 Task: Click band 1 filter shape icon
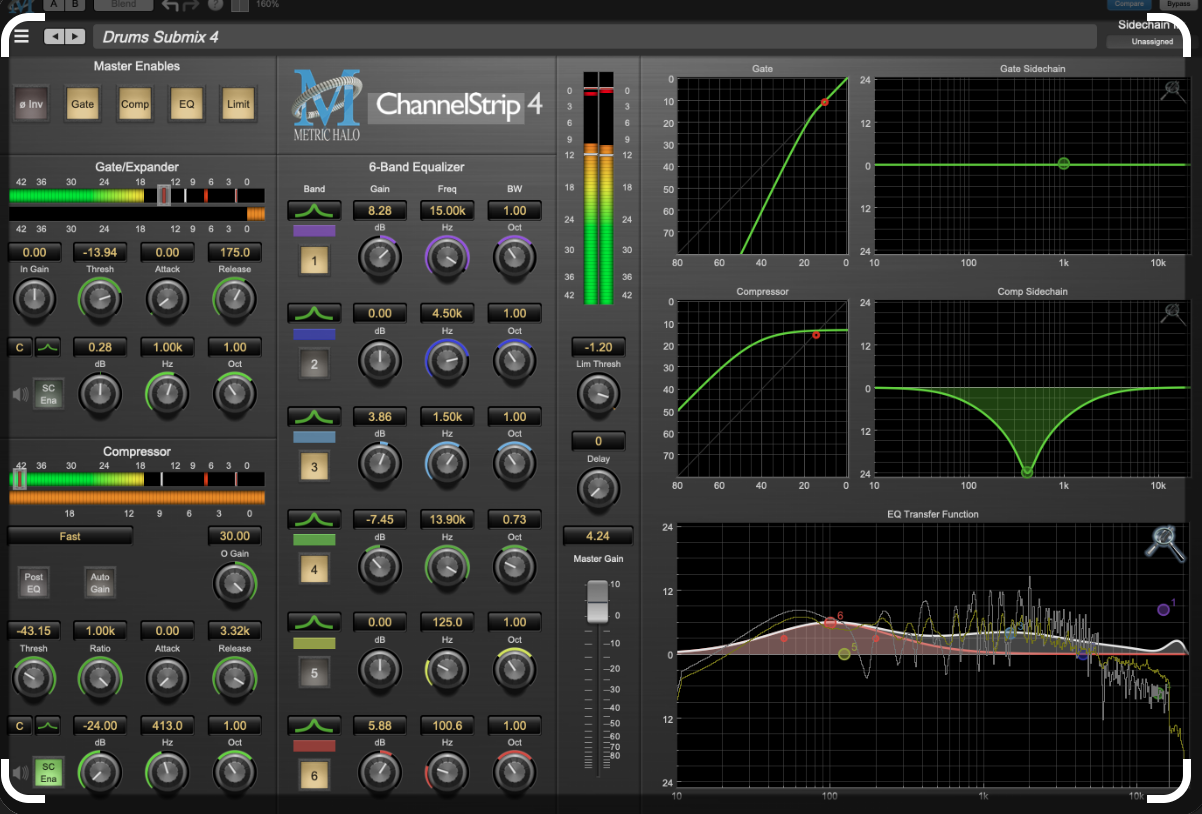tap(314, 210)
